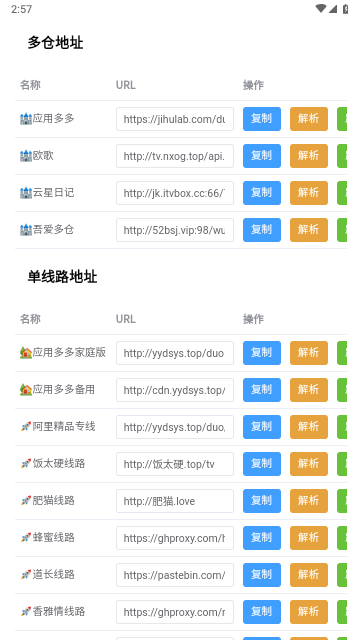Click the 阿里精品专线 name text
This screenshot has height=640, width=360.
(64, 427)
